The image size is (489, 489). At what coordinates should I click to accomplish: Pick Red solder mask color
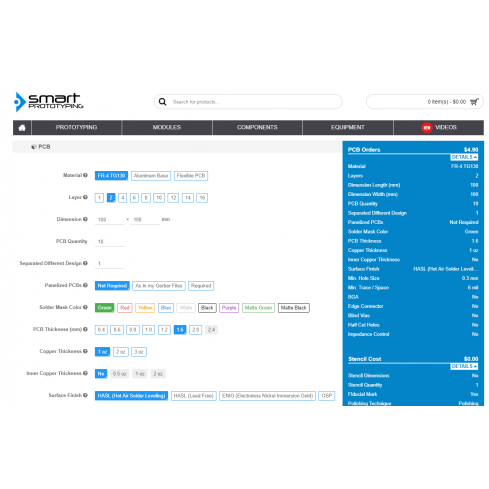click(x=125, y=308)
